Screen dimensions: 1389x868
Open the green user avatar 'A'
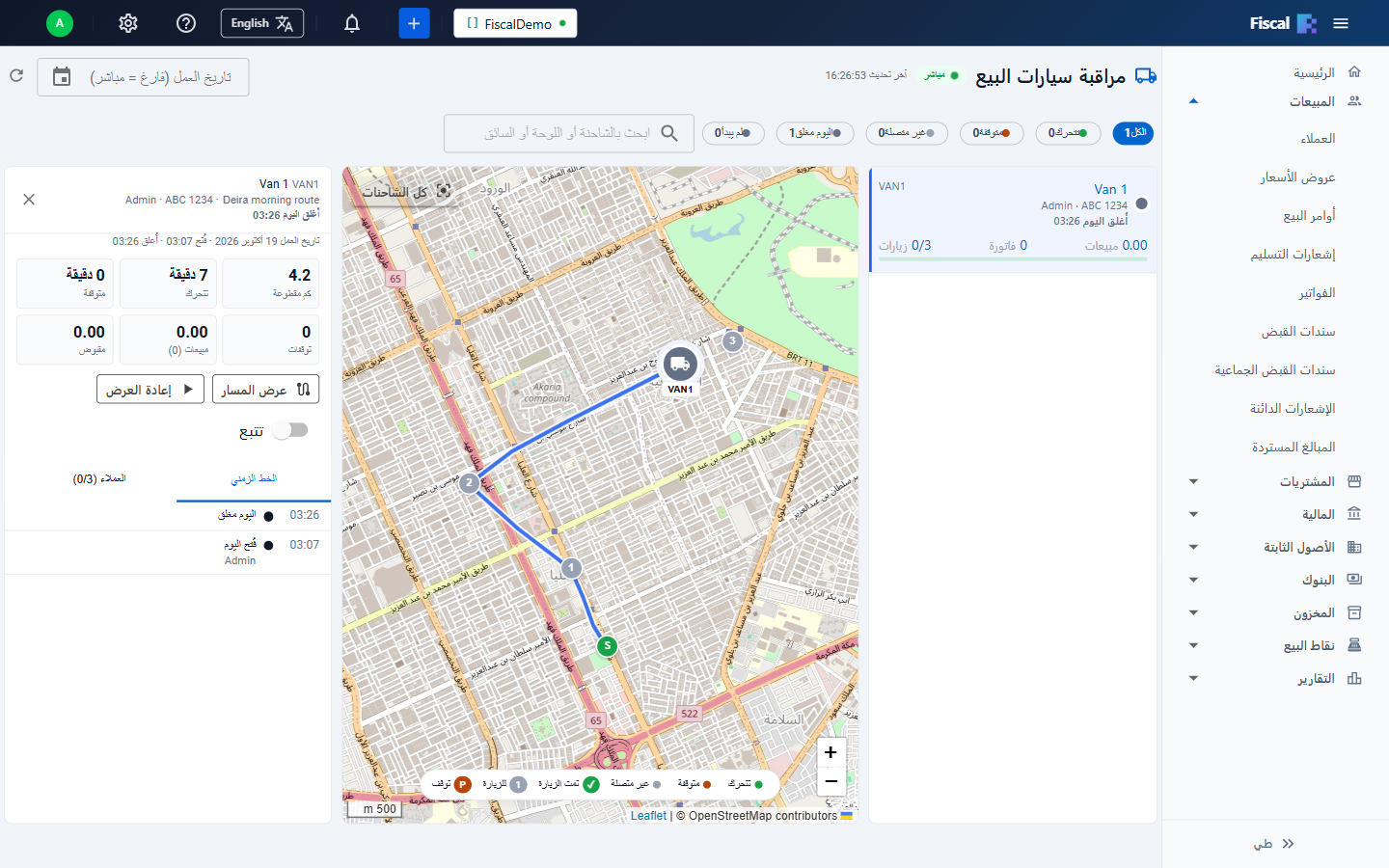pos(60,23)
